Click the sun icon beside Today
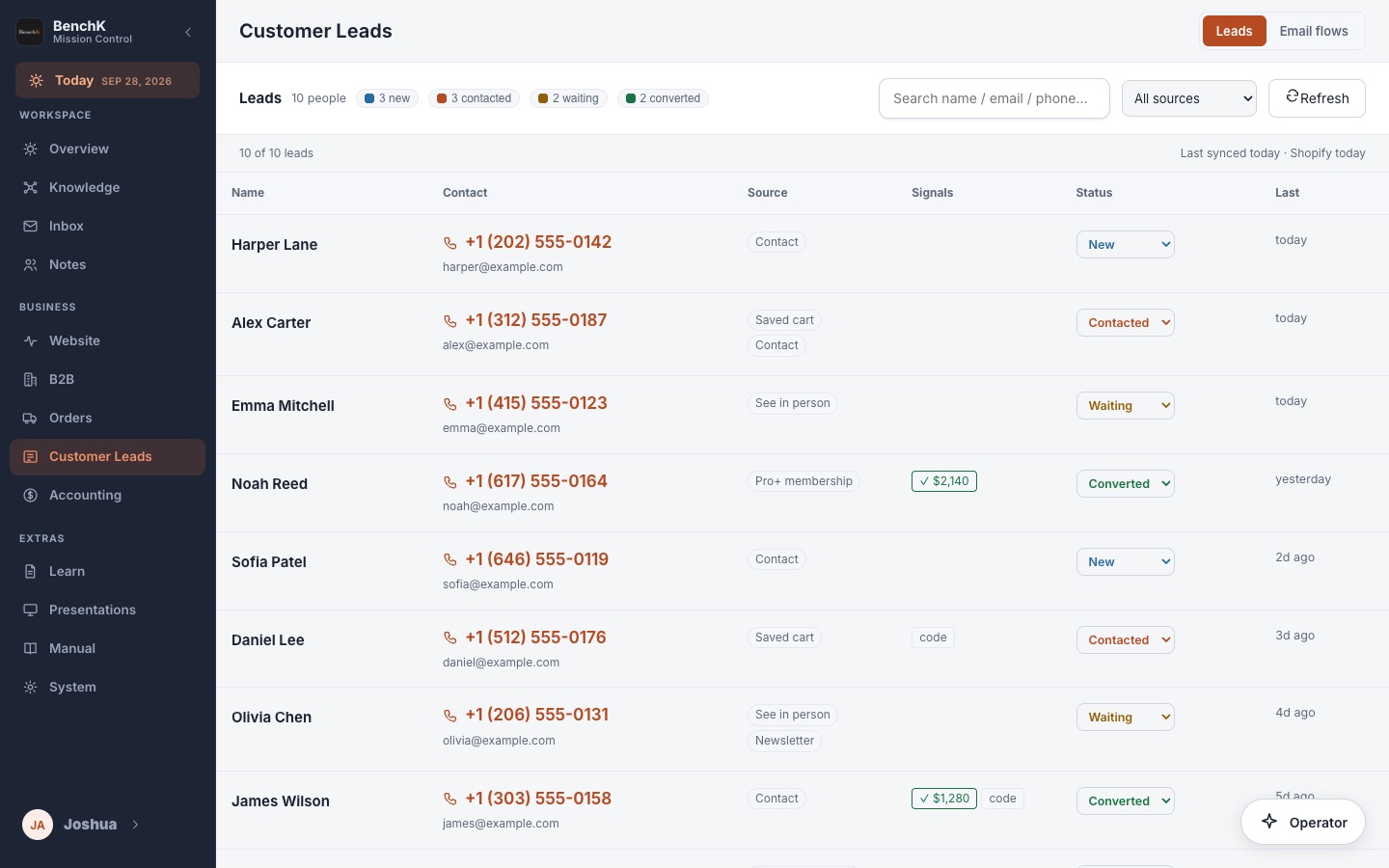Screen dimensions: 1389x868 click(x=36, y=81)
